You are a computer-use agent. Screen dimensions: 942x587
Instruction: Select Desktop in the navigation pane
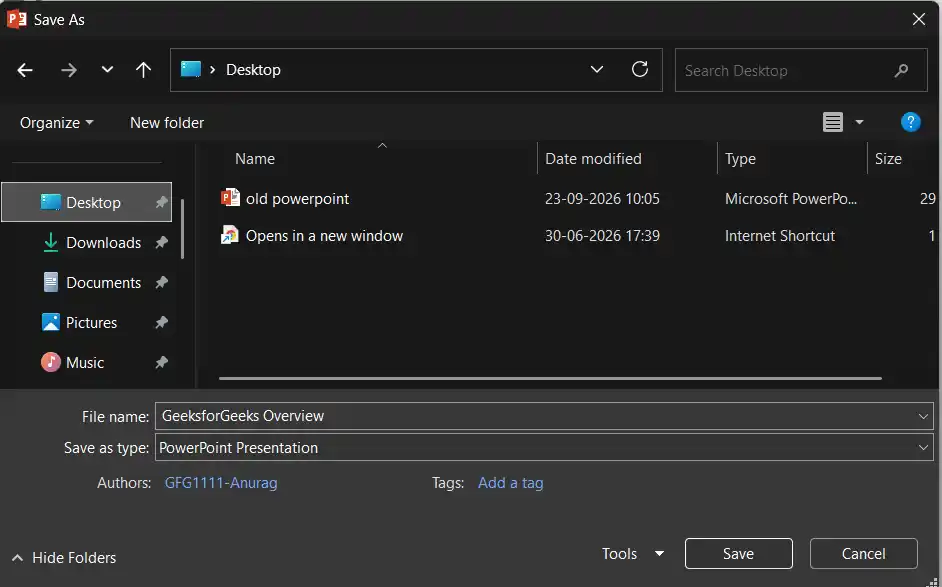coord(87,202)
